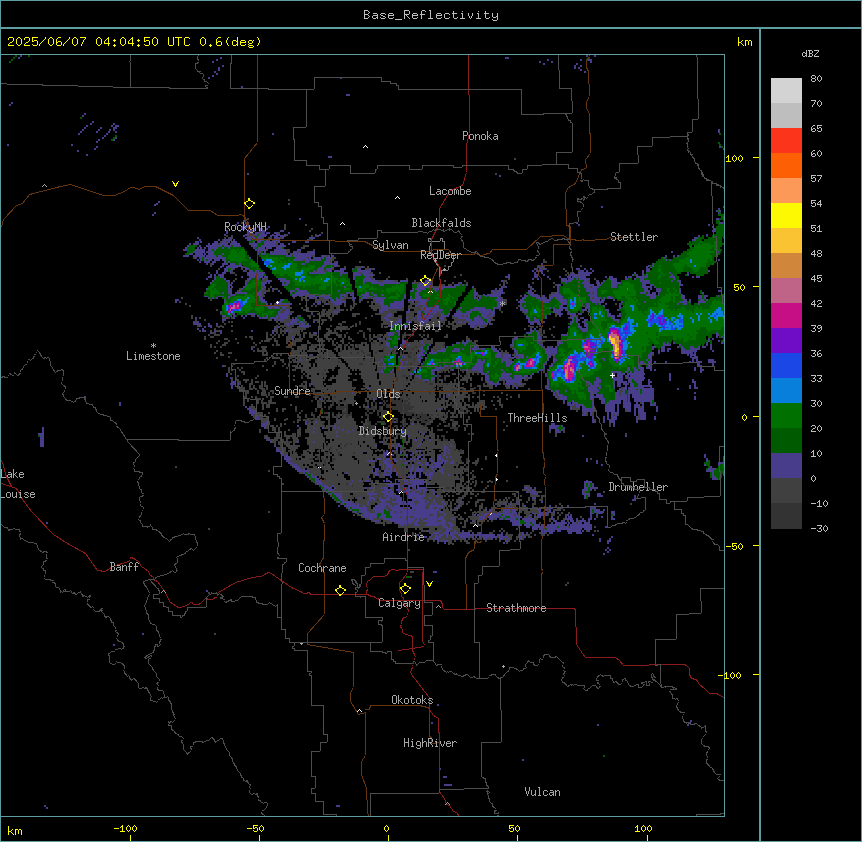Click the yellow marker south of RedDeer
This screenshot has width=862, height=842.
[426, 281]
